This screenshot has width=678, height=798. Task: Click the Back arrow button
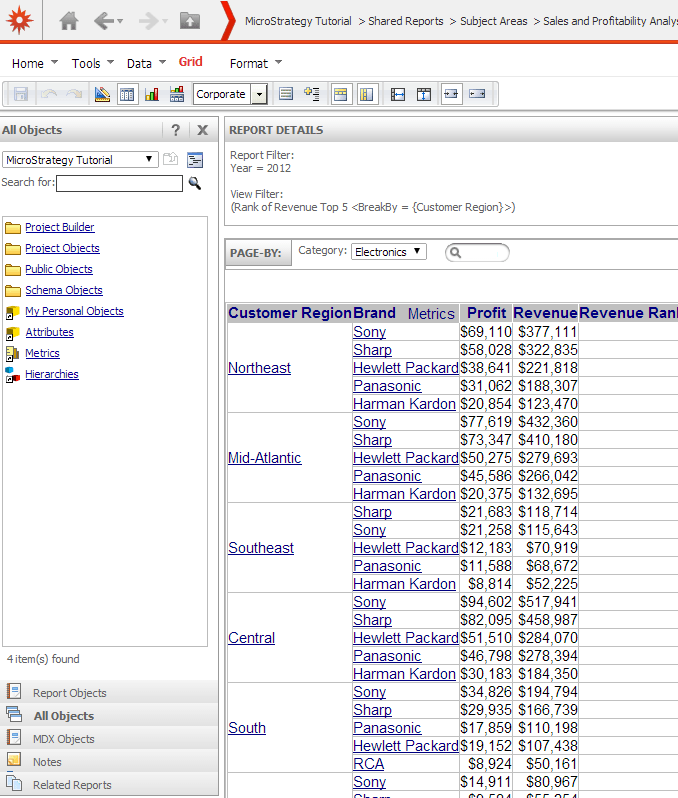click(x=104, y=21)
